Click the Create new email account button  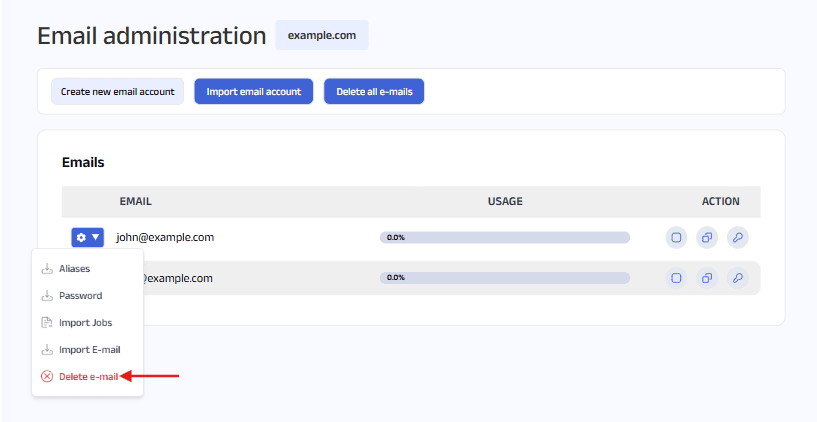coord(117,92)
